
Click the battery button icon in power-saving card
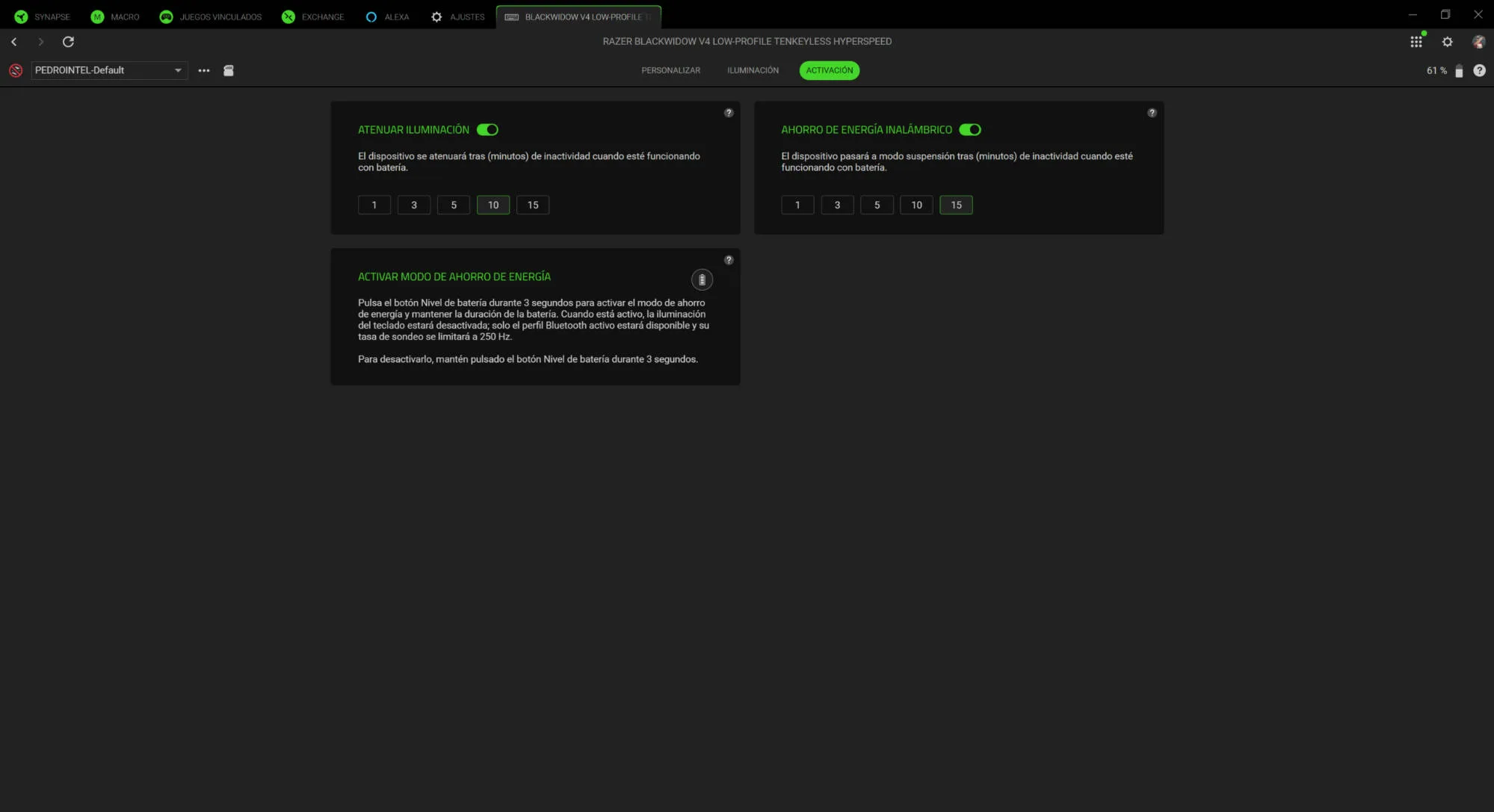click(x=702, y=280)
